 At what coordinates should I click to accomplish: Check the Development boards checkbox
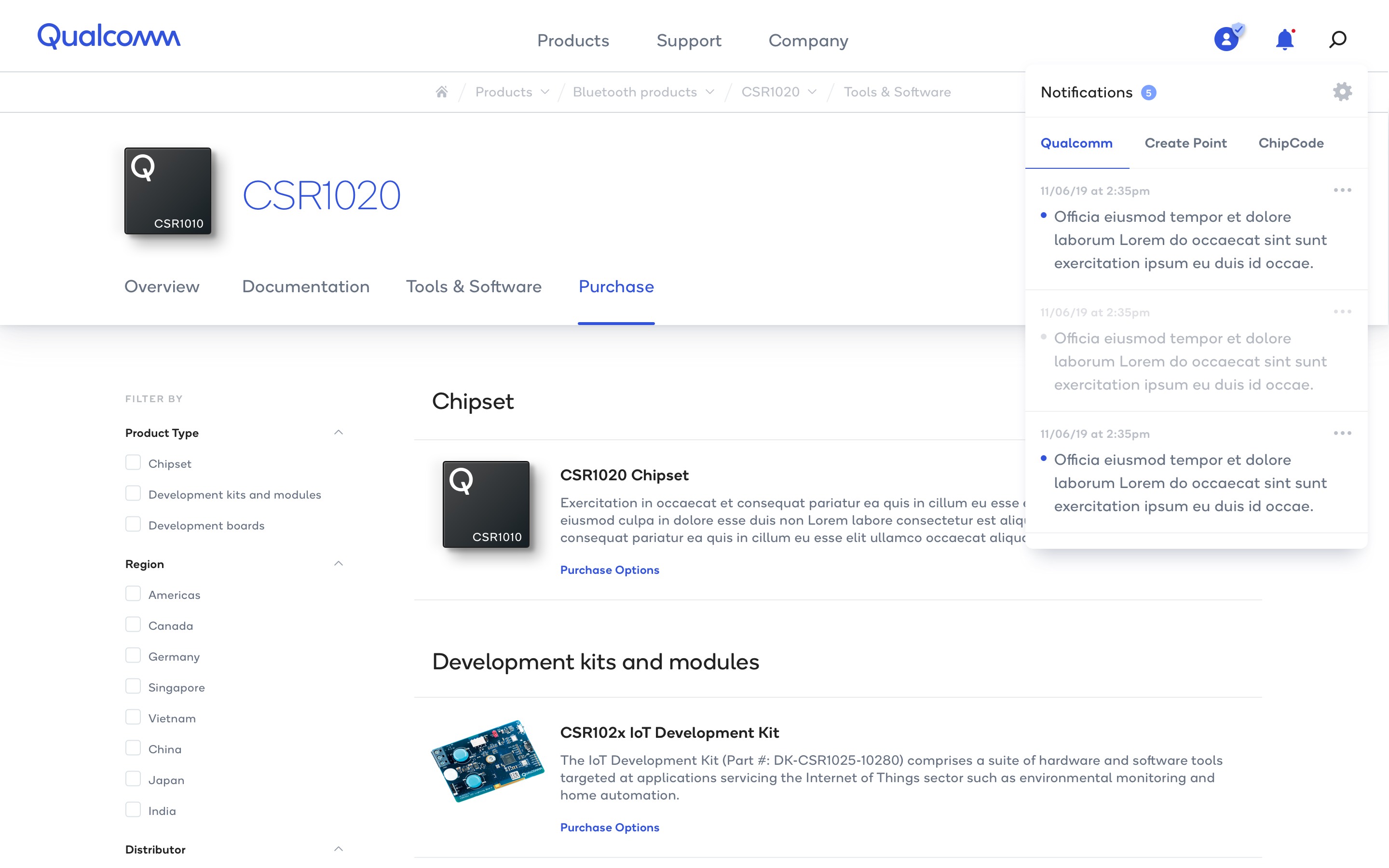[133, 525]
